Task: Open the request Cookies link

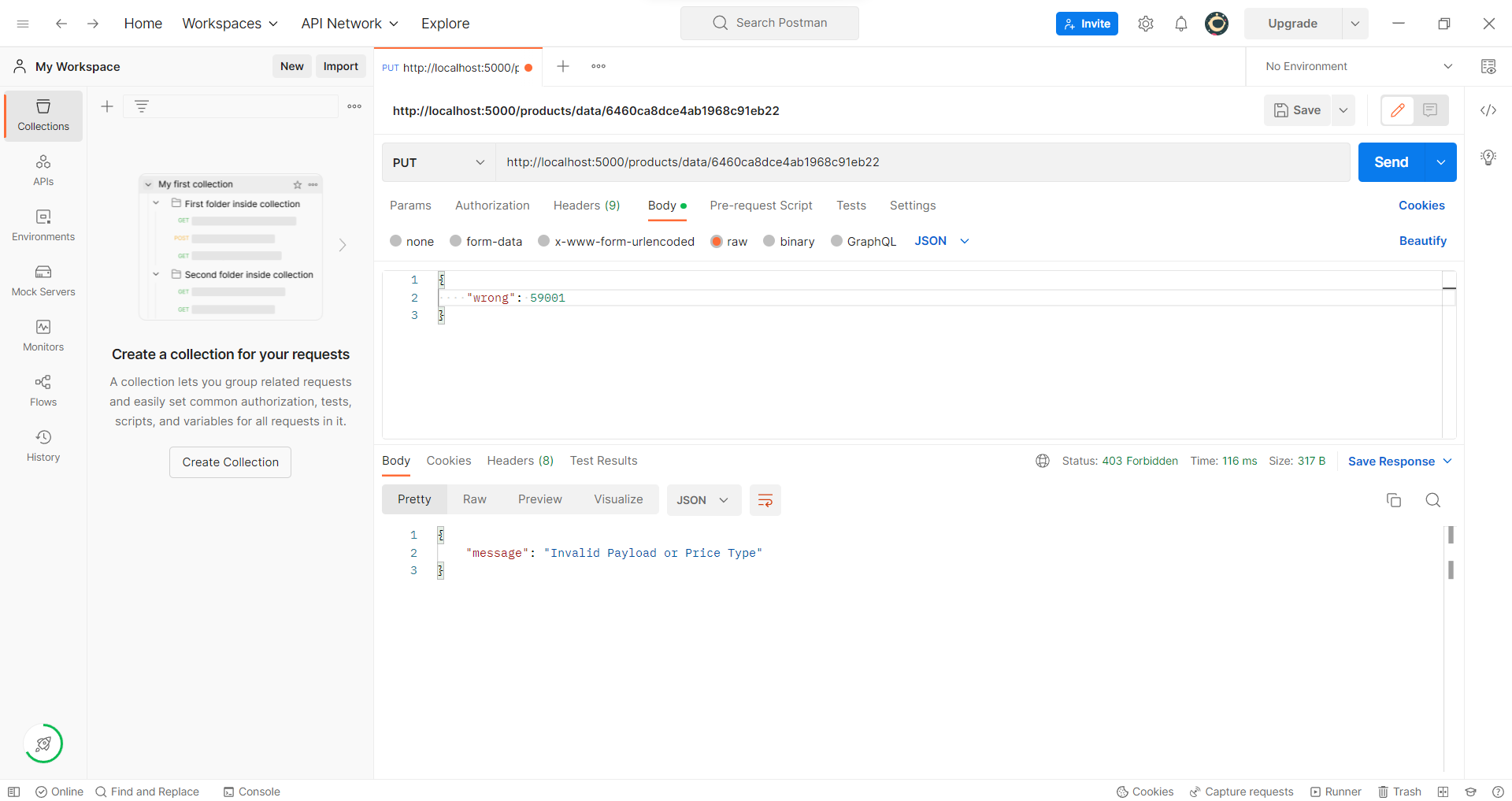Action: coord(1421,206)
